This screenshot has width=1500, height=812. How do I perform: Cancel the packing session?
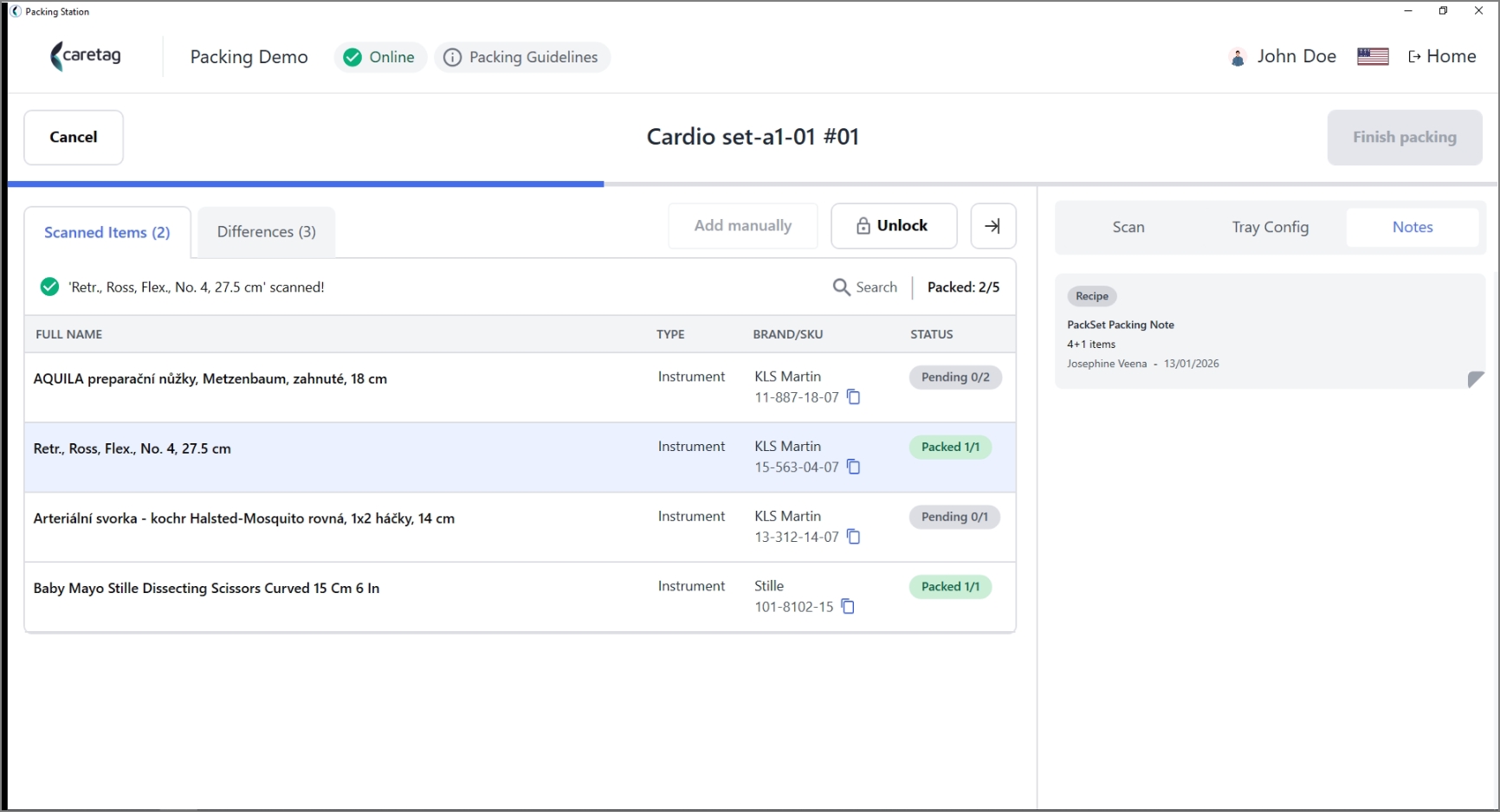point(74,137)
